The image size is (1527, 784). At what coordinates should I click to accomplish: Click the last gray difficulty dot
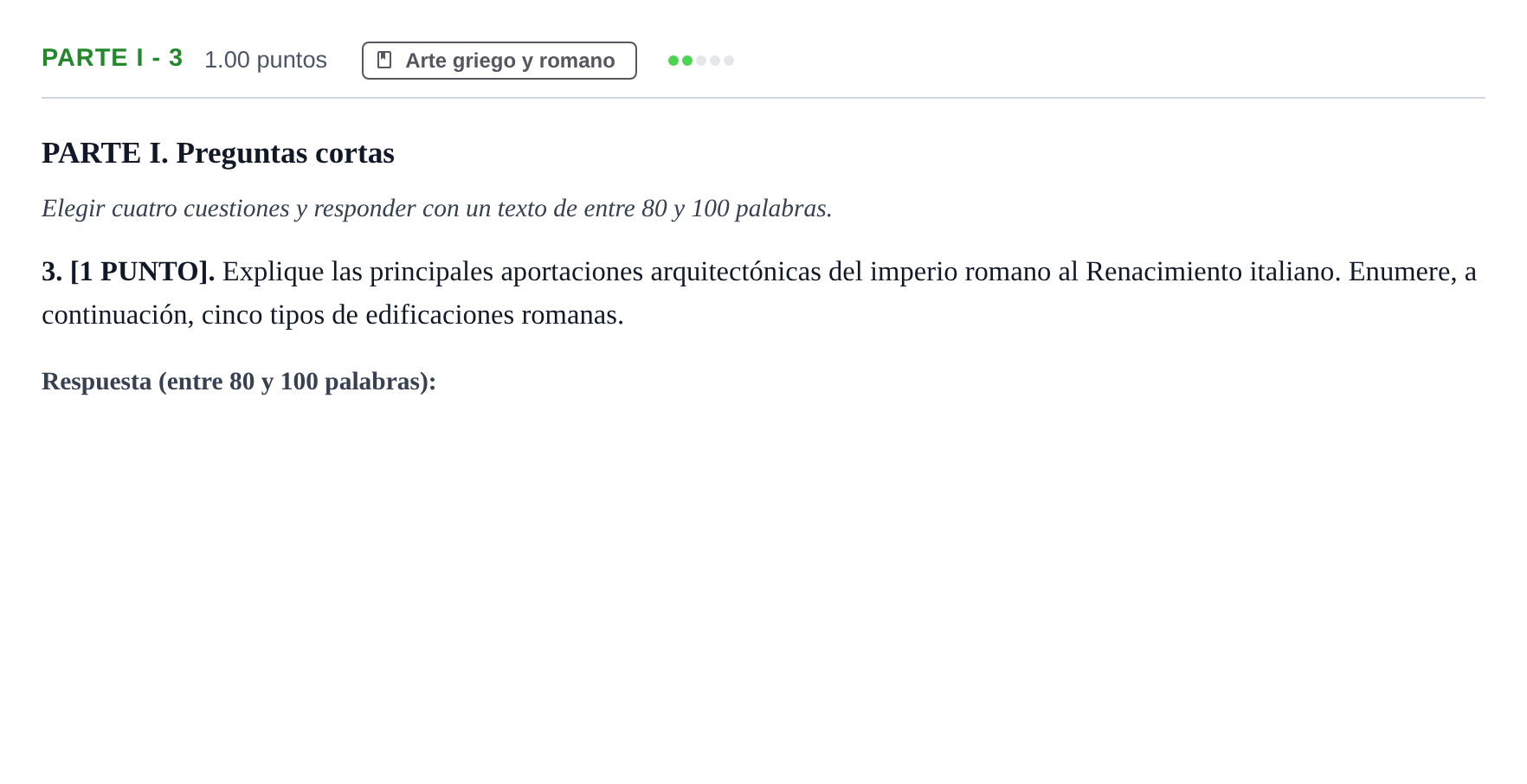729,61
